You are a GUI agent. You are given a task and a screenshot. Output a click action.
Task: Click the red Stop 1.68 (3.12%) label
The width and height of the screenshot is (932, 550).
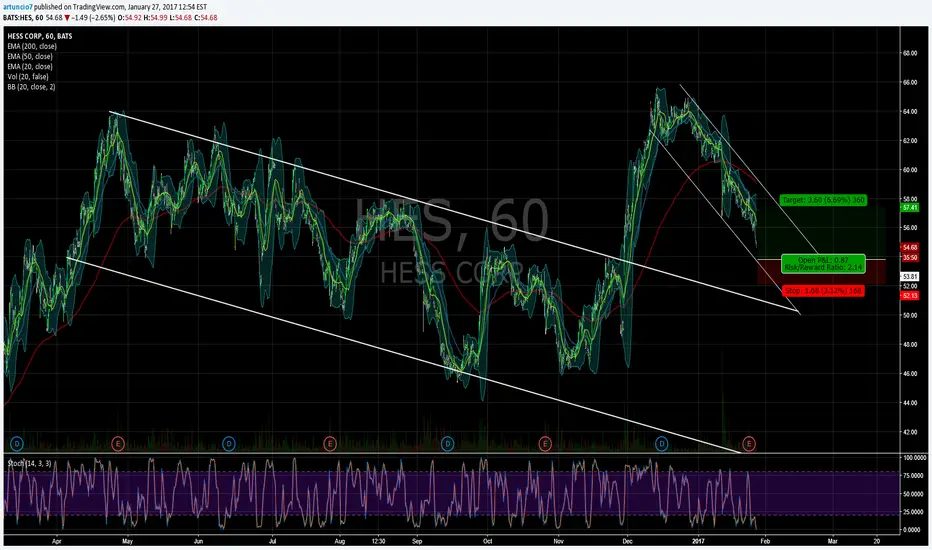(x=823, y=291)
